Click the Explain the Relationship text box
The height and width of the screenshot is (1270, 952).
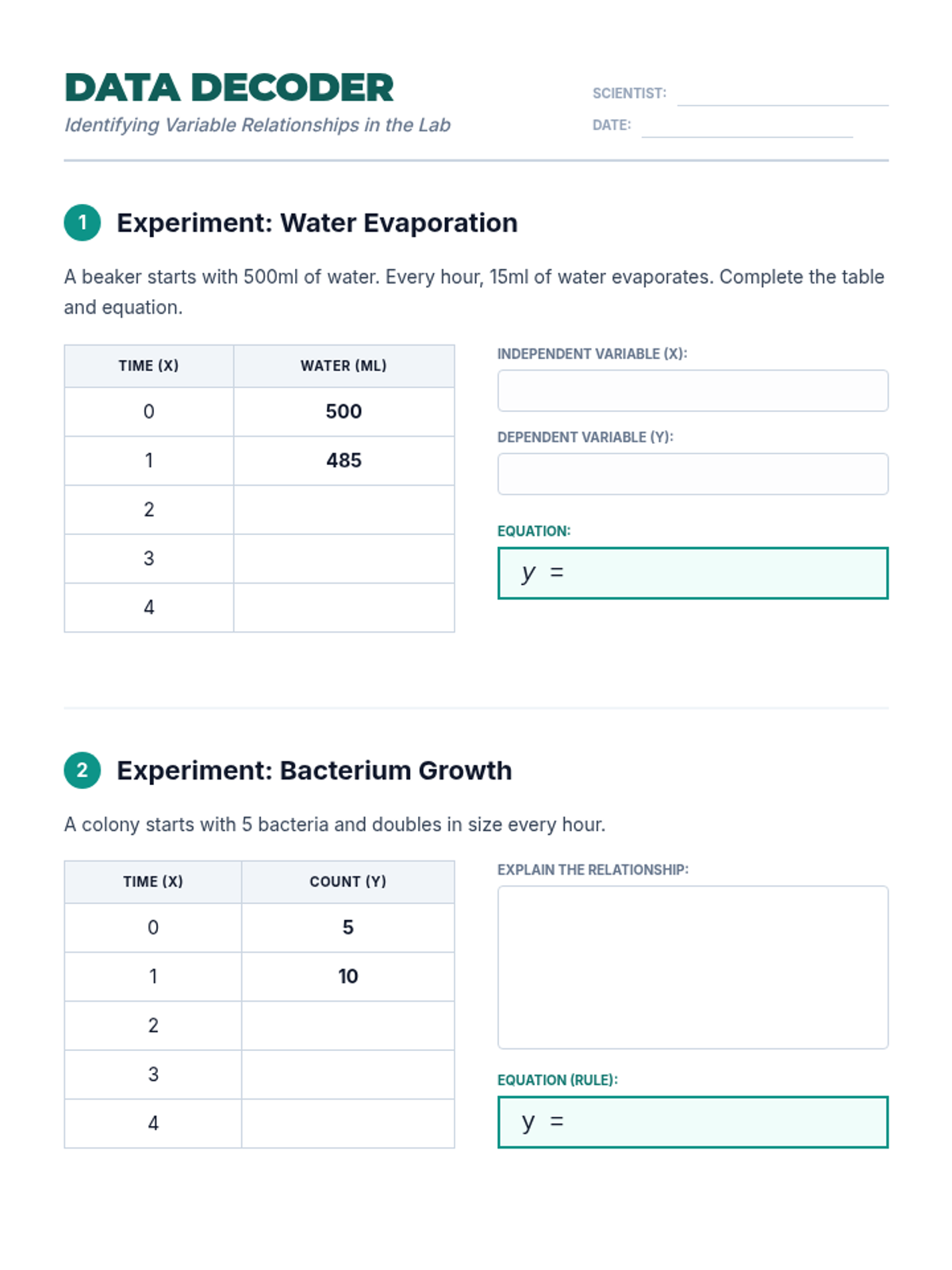point(693,967)
